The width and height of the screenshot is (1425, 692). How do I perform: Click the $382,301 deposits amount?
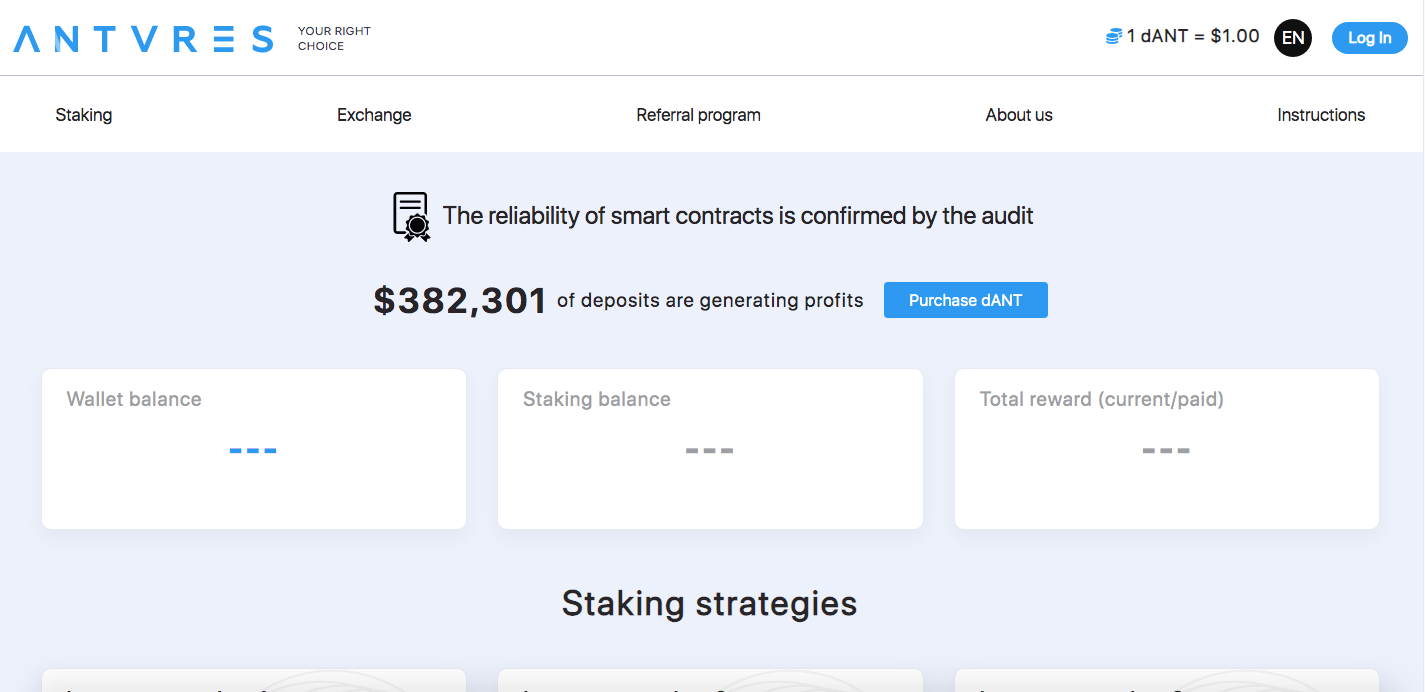click(460, 300)
